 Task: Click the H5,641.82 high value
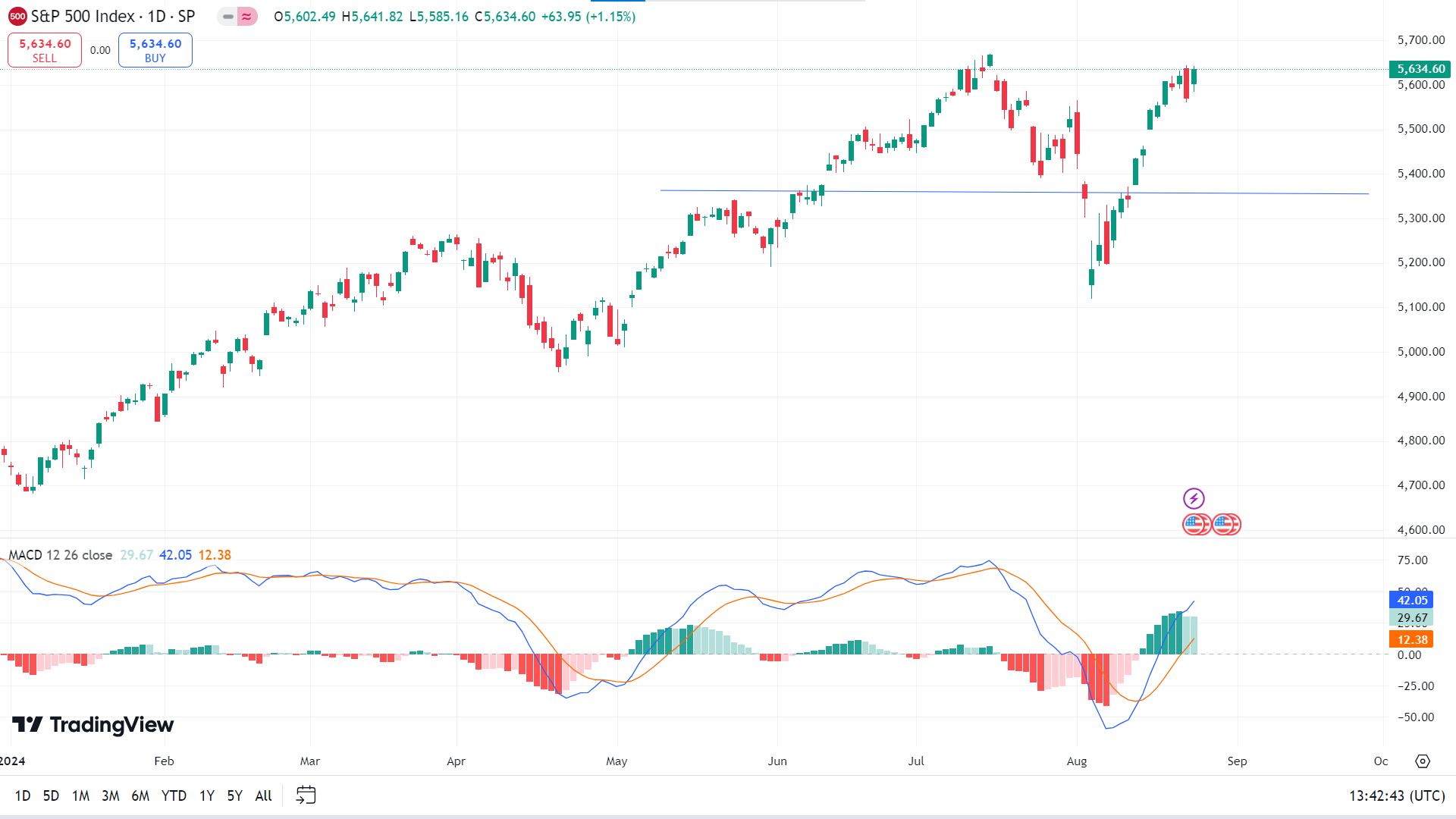click(x=372, y=17)
